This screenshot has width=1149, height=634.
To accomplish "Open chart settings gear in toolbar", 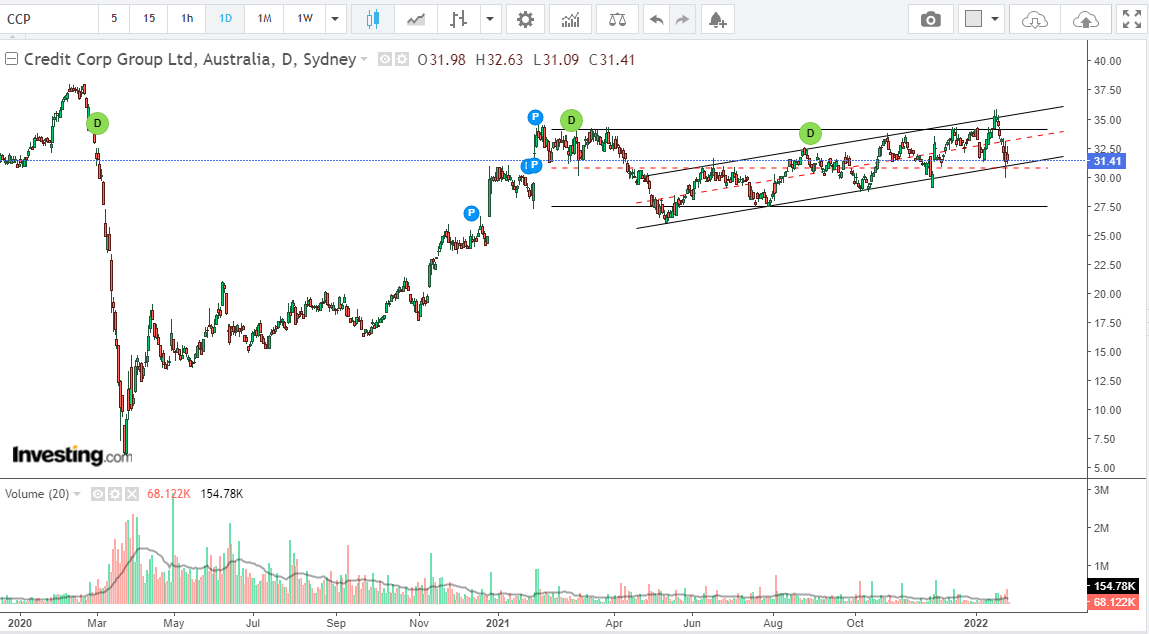I will [525, 19].
